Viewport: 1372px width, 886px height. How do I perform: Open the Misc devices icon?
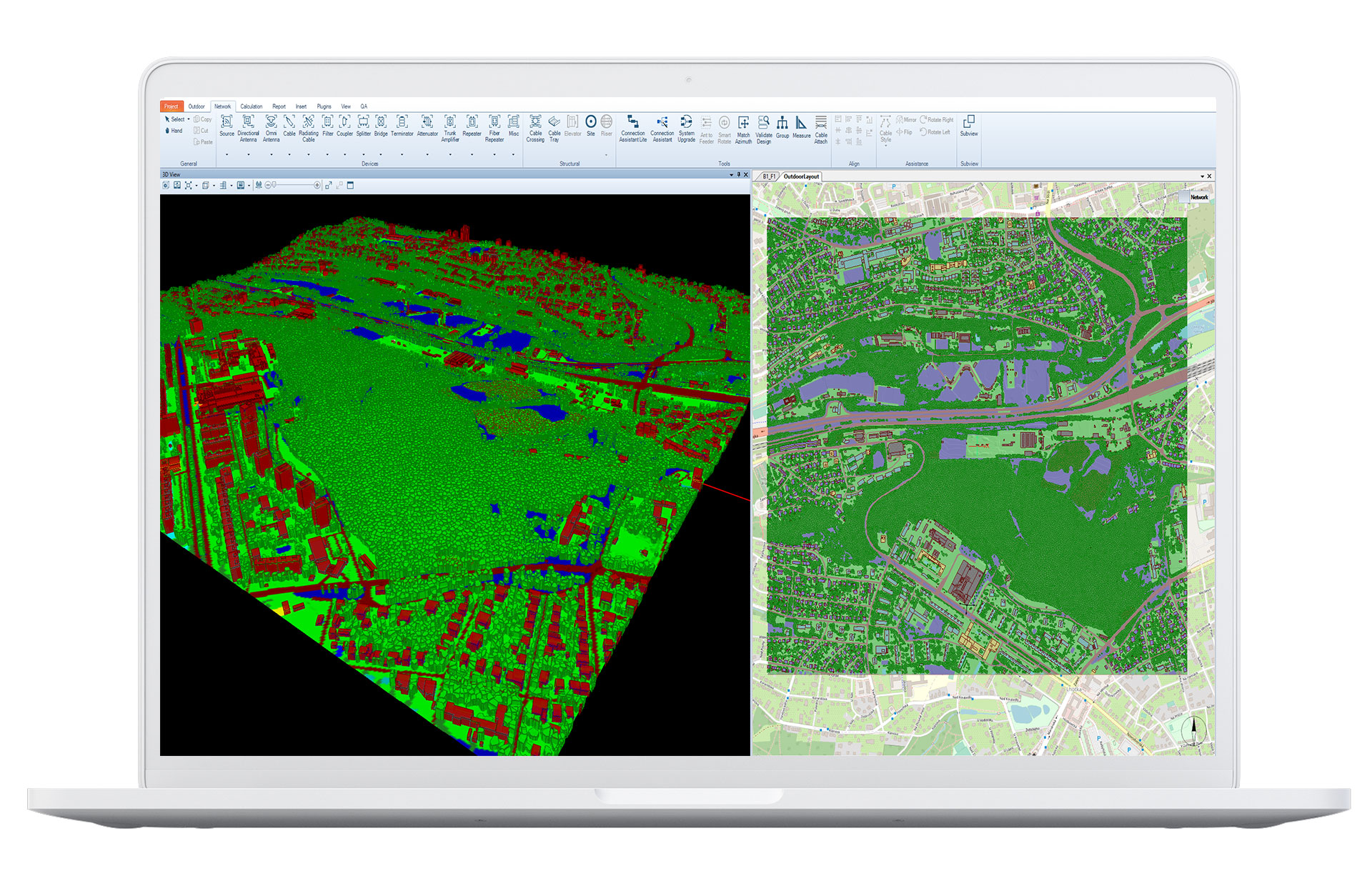point(514,125)
